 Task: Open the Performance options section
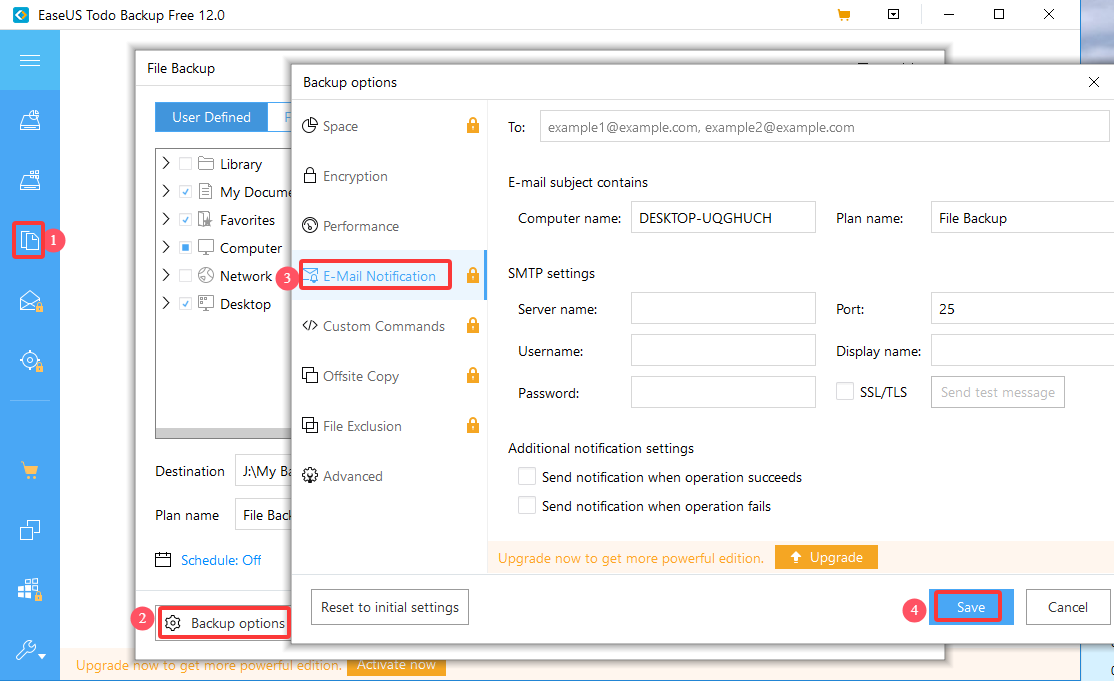pos(389,226)
